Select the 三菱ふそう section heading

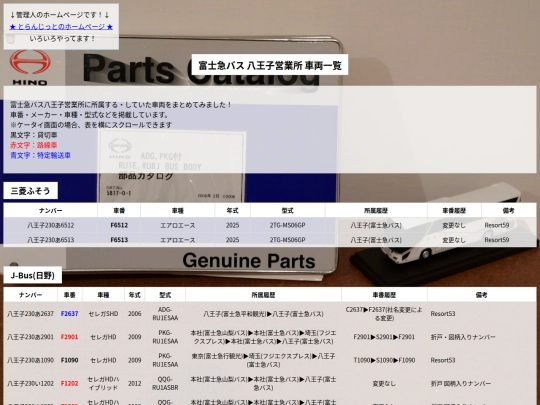pos(31,190)
